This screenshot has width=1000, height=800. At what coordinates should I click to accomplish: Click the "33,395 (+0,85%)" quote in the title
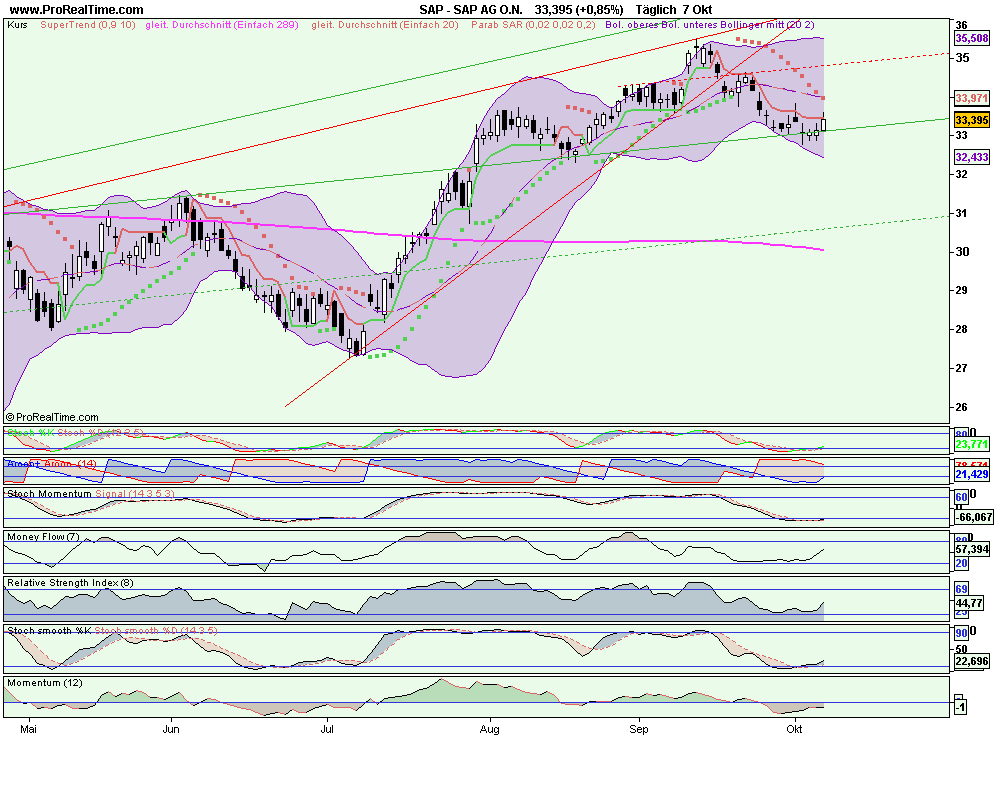click(579, 10)
